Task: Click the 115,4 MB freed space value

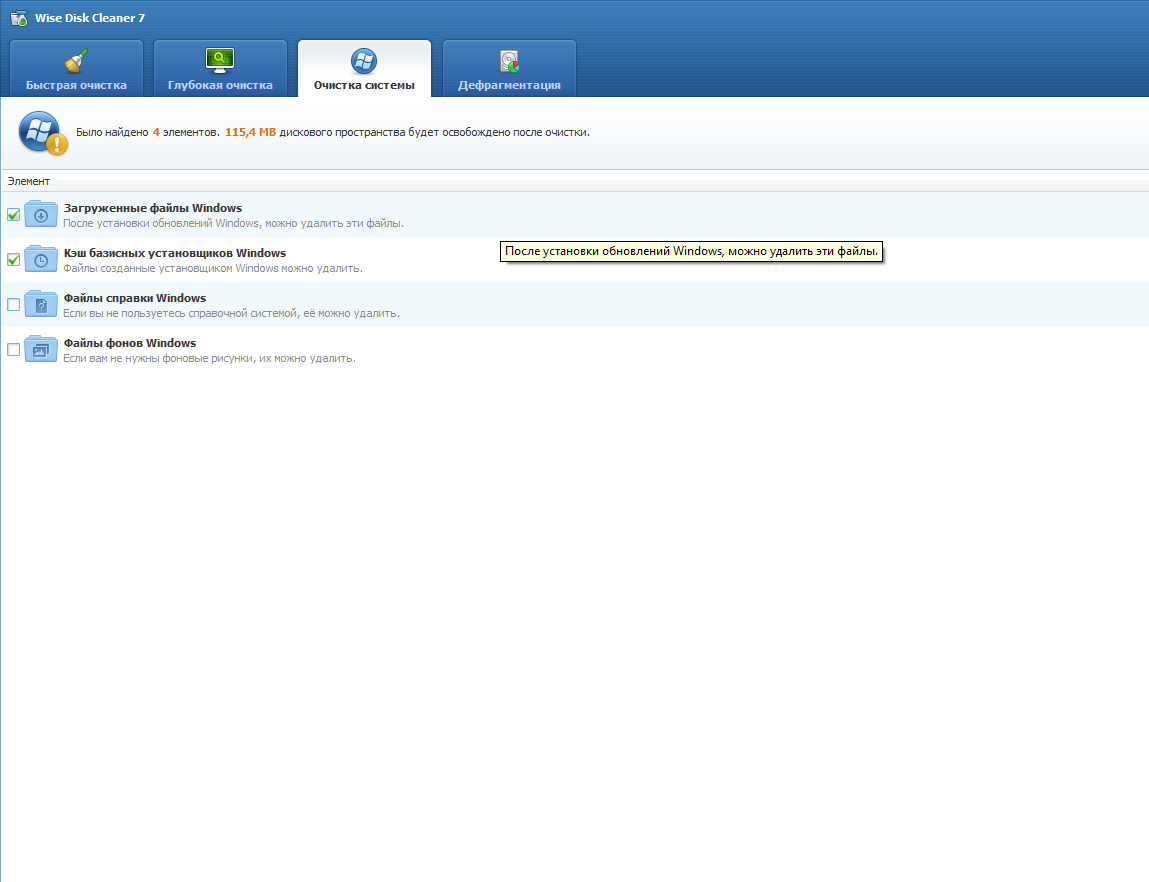Action: pos(251,133)
